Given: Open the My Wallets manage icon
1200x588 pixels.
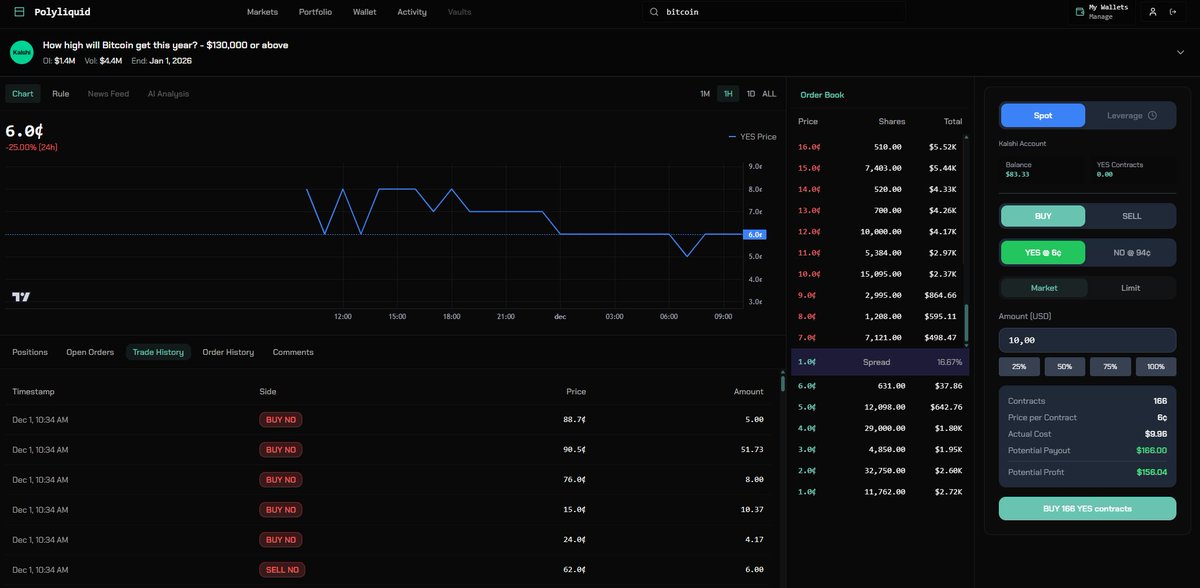Looking at the screenshot, I should 1080,12.
